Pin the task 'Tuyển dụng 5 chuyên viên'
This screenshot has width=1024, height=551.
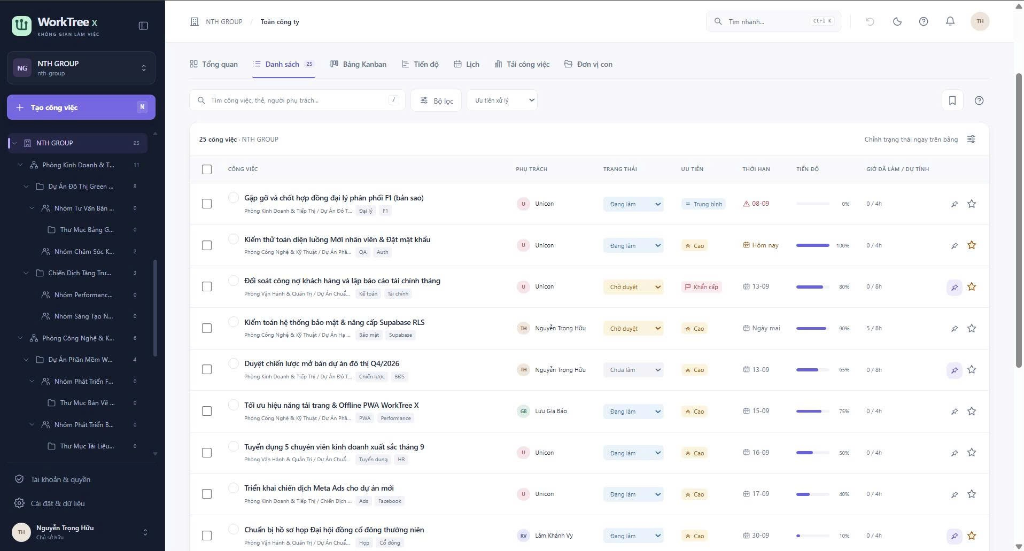click(x=954, y=452)
